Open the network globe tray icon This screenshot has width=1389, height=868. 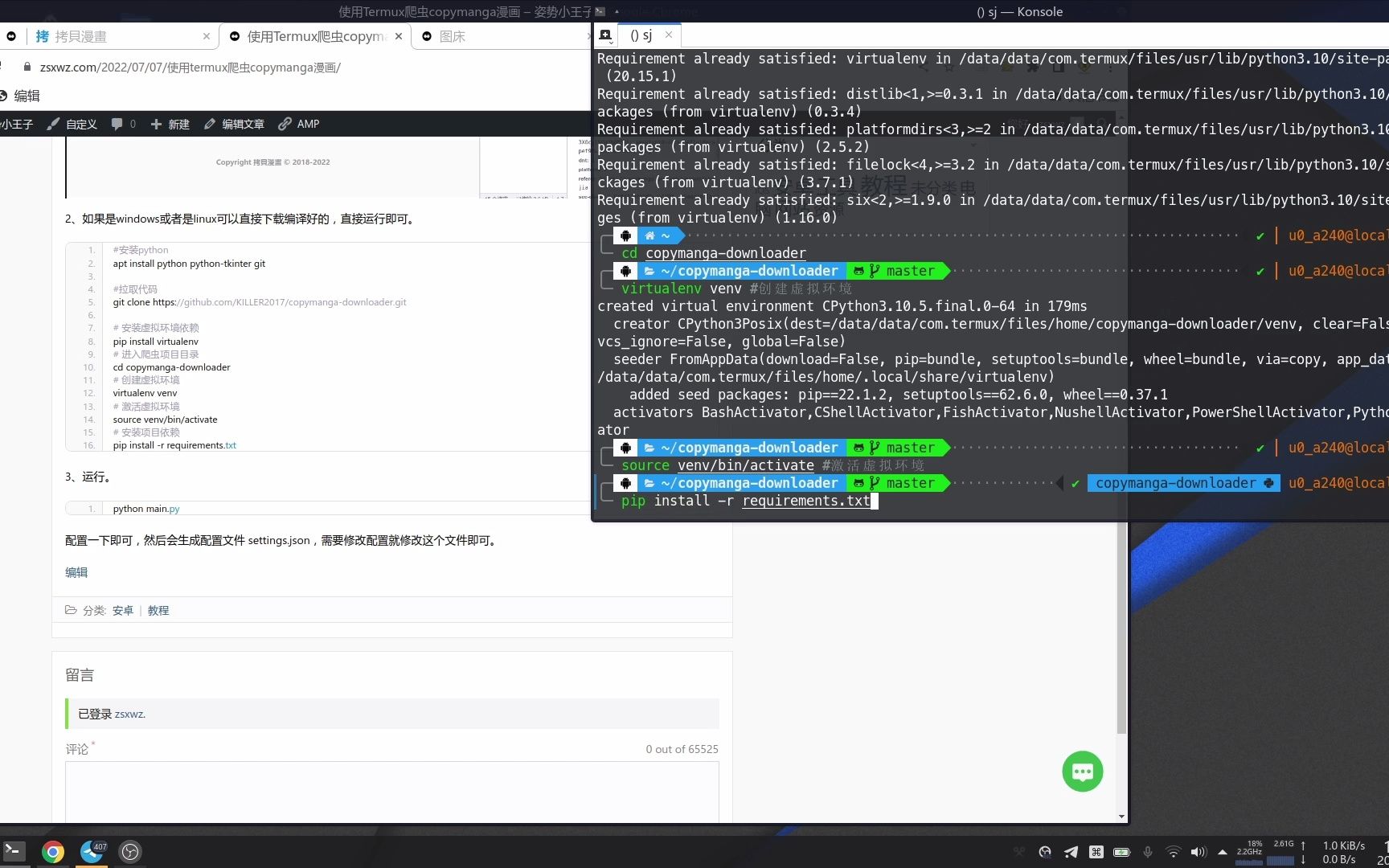point(1045,852)
